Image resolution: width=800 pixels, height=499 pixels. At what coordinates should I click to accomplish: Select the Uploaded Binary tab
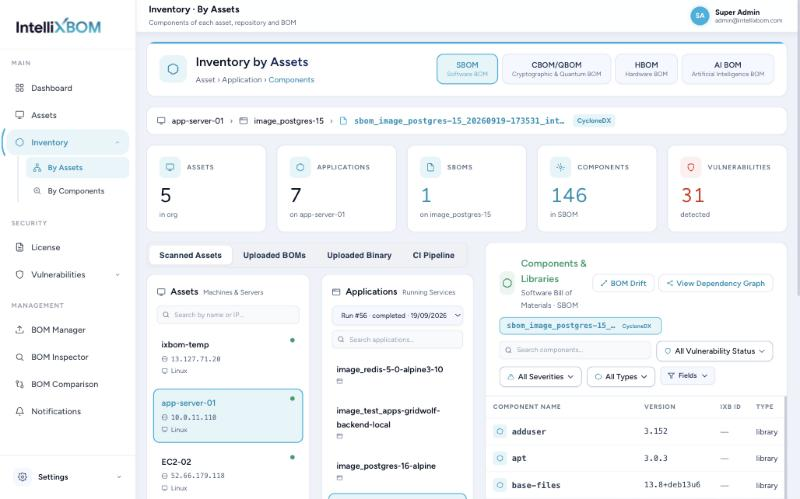click(359, 255)
